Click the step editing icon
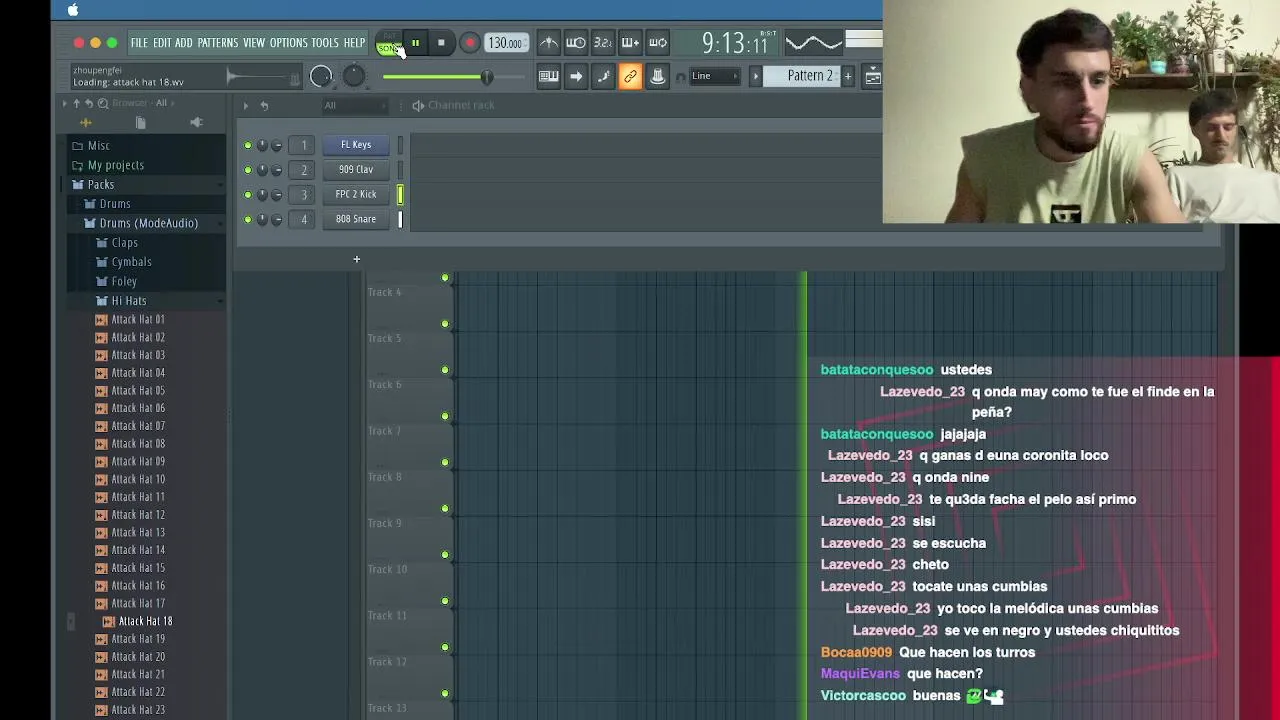The height and width of the screenshot is (720, 1280). tap(603, 76)
